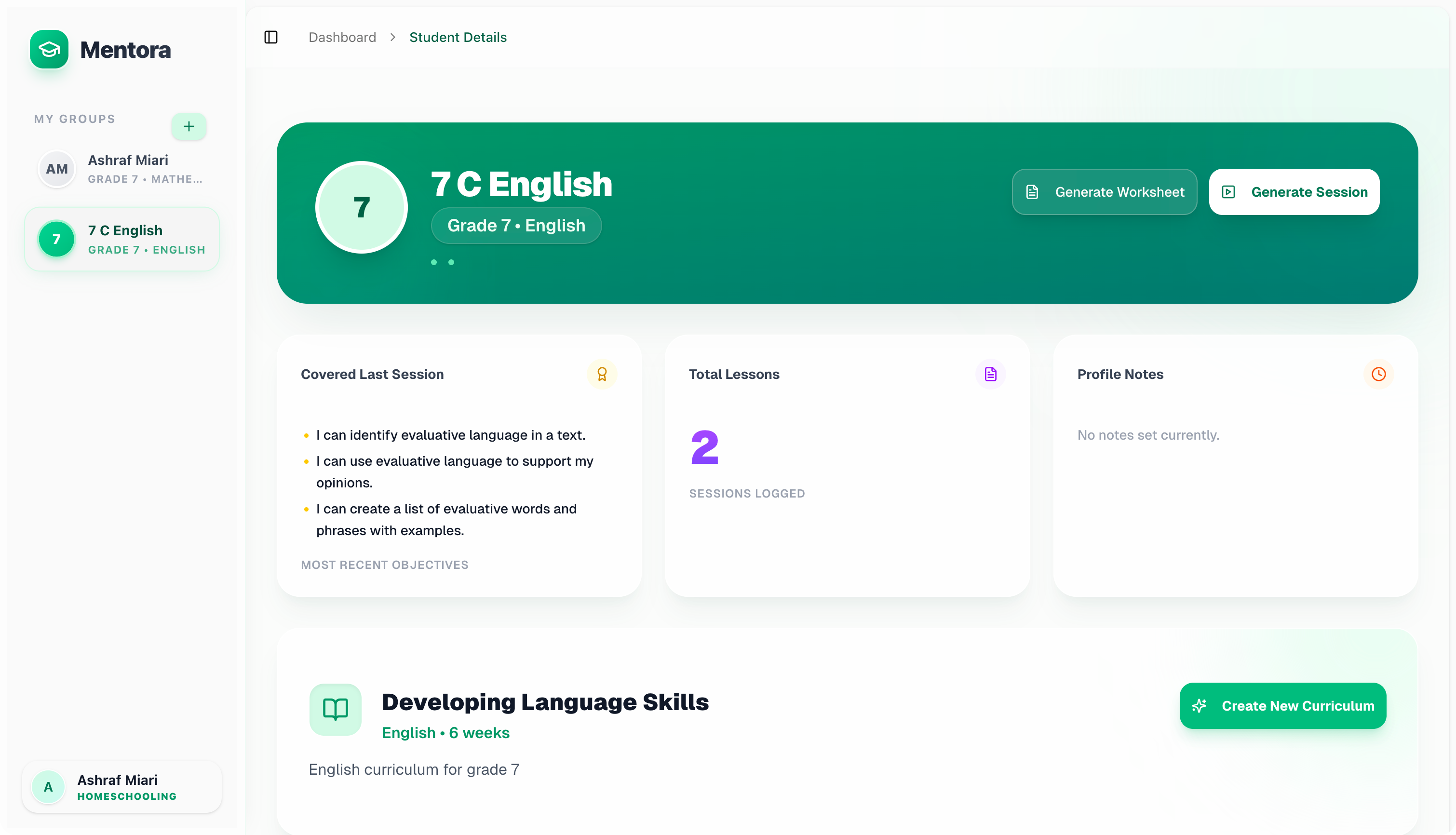This screenshot has width=1456, height=835.
Task: Click the AM avatar for Ashraf Miari group
Action: 56,169
